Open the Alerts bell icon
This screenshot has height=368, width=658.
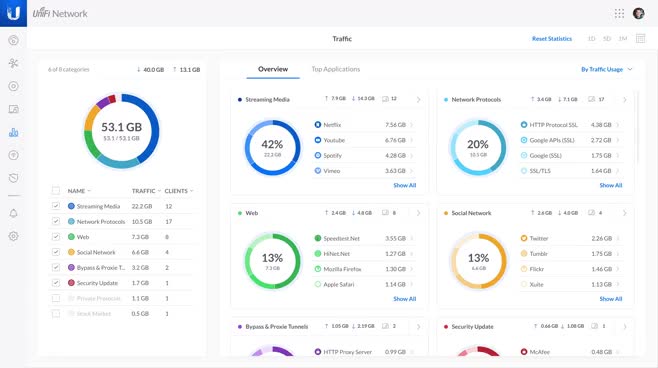pos(13,213)
